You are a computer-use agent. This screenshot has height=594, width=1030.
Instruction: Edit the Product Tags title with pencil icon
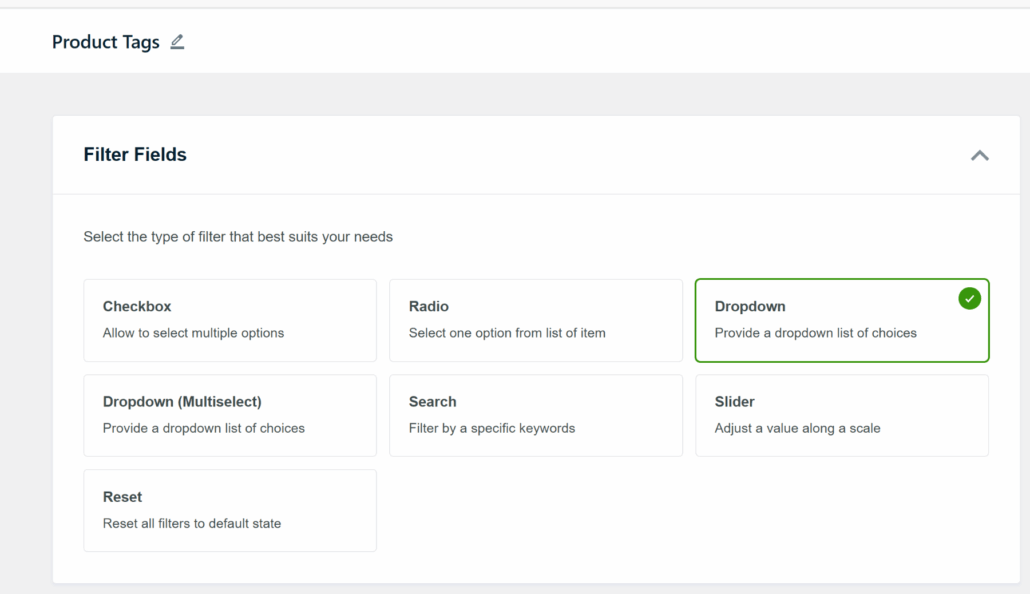click(x=177, y=42)
